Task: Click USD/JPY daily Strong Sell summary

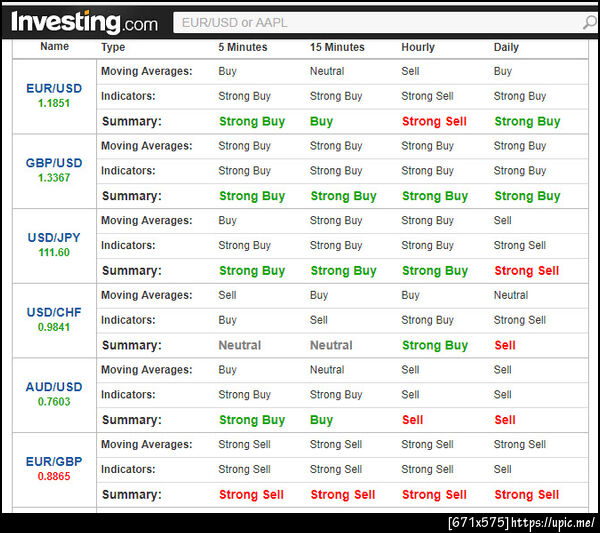Action: point(527,271)
